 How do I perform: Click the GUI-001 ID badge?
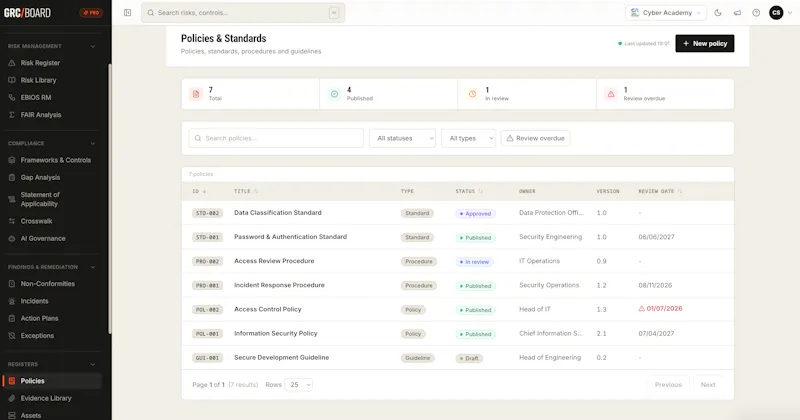[208, 358]
